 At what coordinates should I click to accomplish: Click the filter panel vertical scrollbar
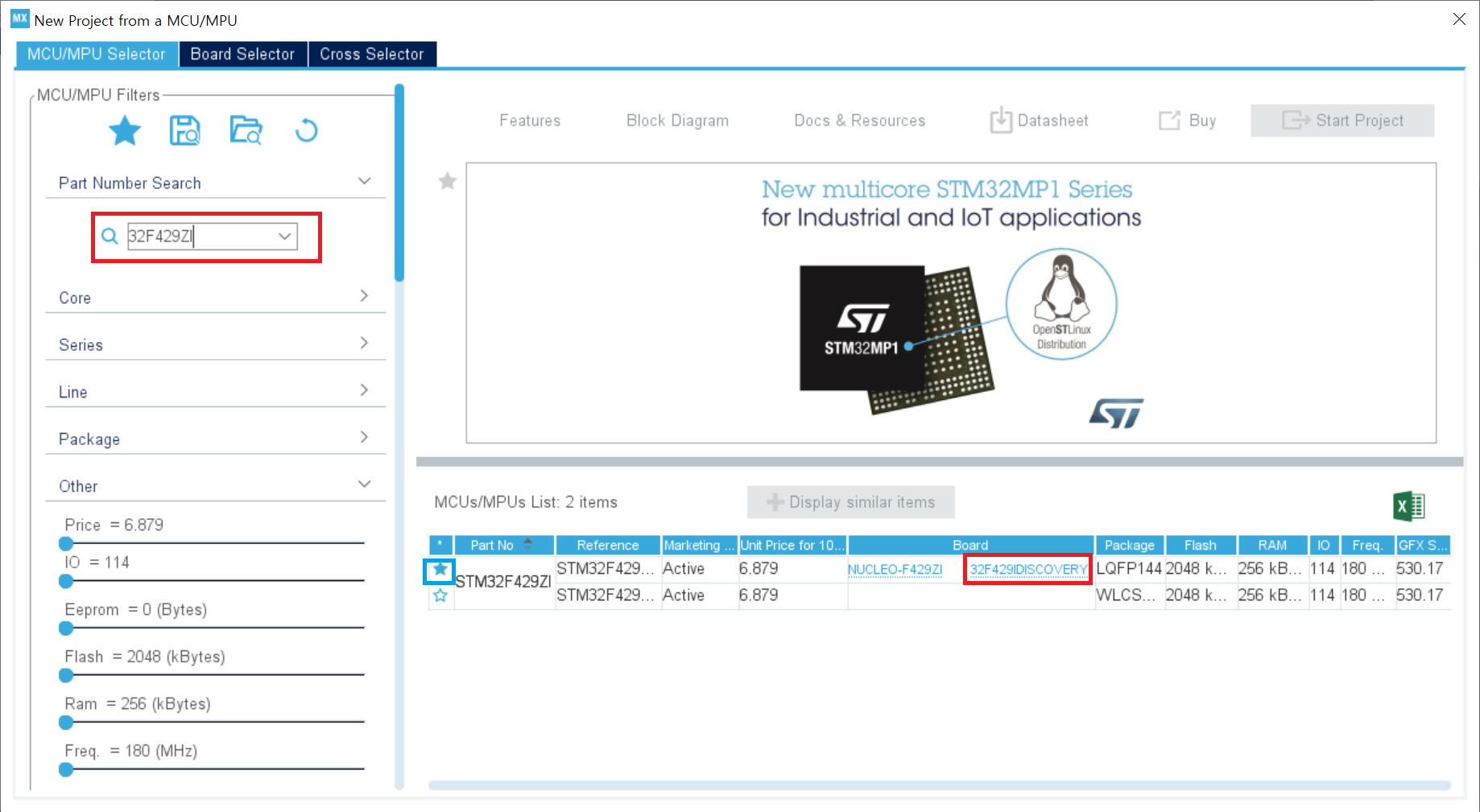(399, 183)
